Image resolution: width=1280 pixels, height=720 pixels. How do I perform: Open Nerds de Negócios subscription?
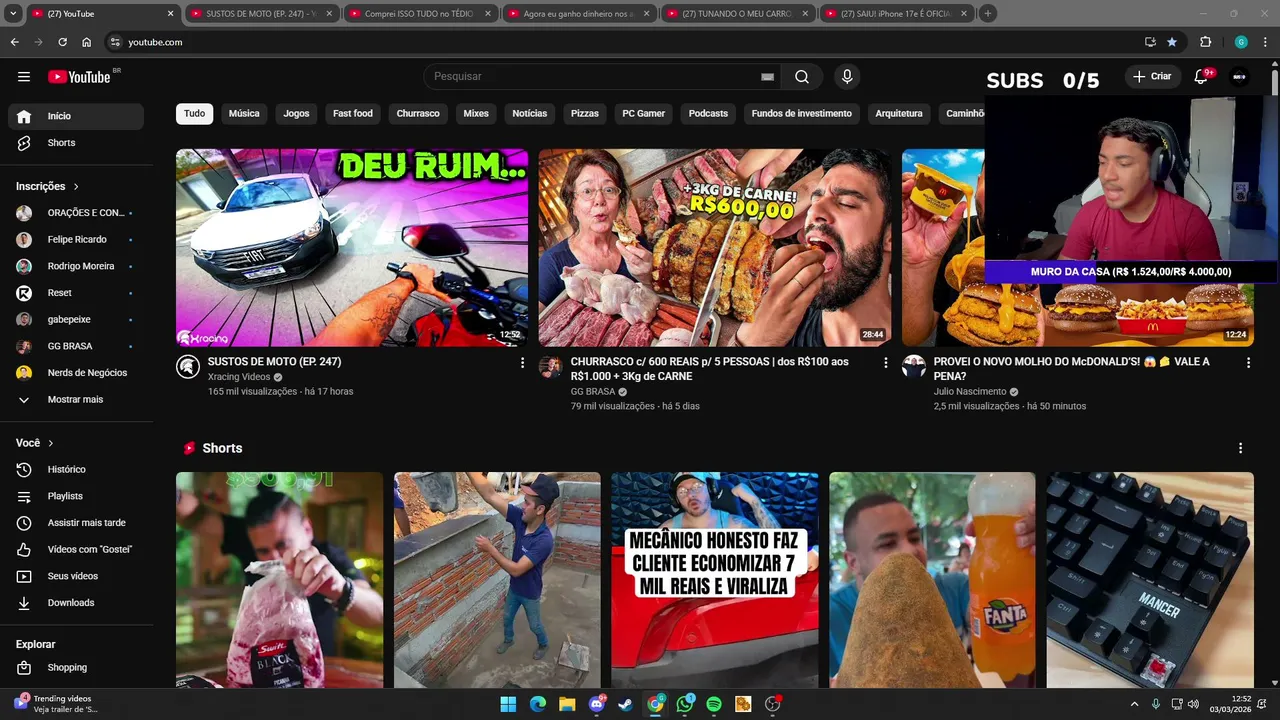76,373
